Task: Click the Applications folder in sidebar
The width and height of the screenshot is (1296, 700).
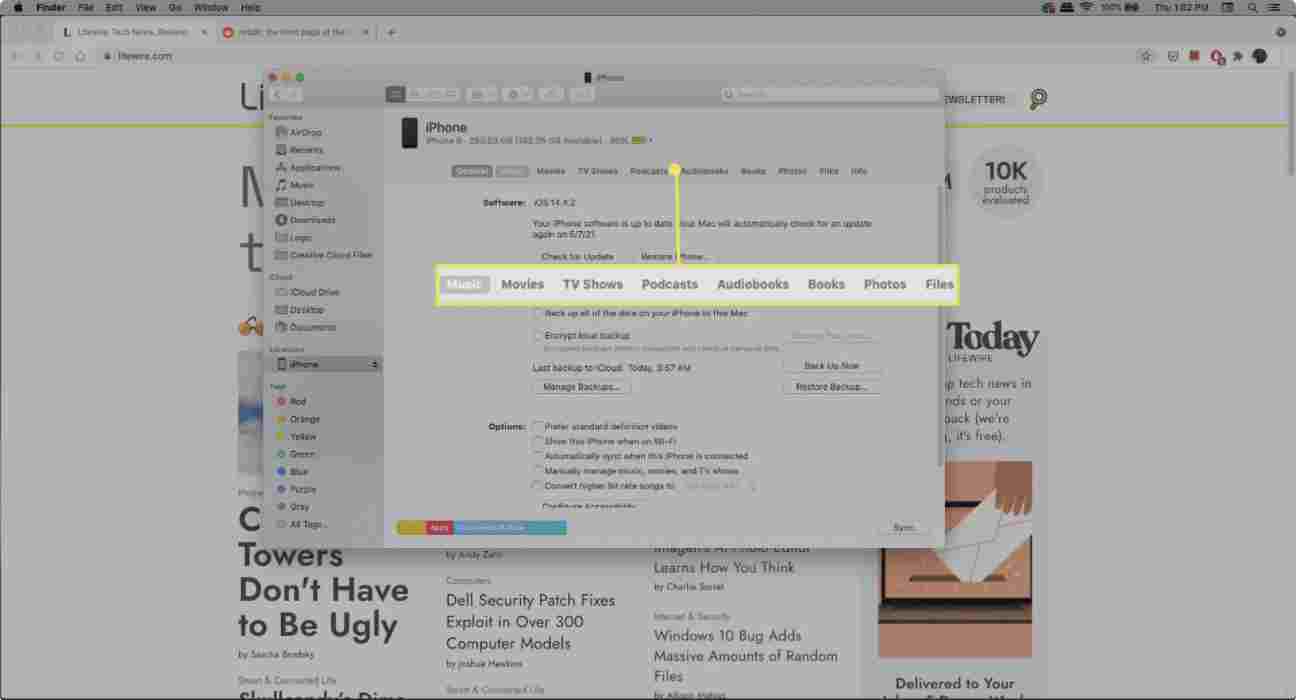Action: [314, 168]
